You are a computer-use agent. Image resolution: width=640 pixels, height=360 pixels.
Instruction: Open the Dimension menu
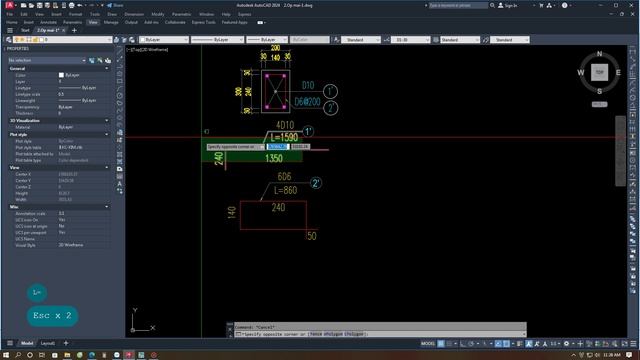click(x=134, y=14)
